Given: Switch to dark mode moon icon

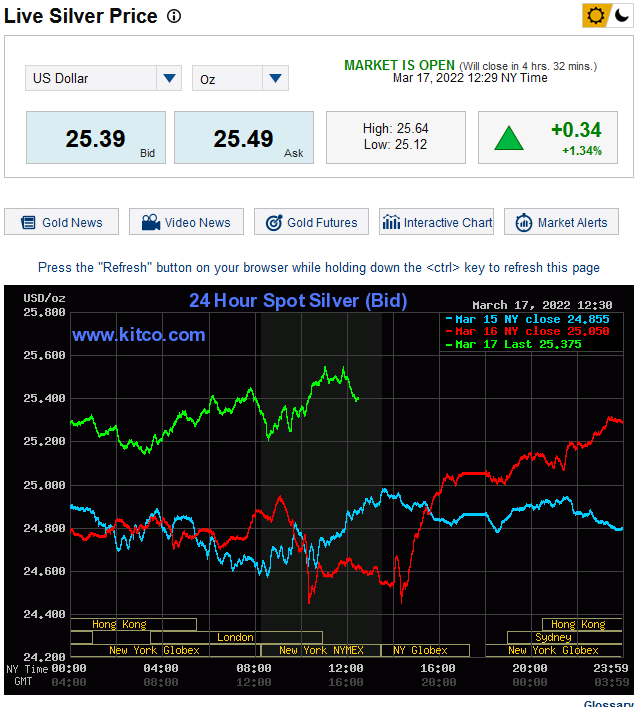Looking at the screenshot, I should 622,16.
